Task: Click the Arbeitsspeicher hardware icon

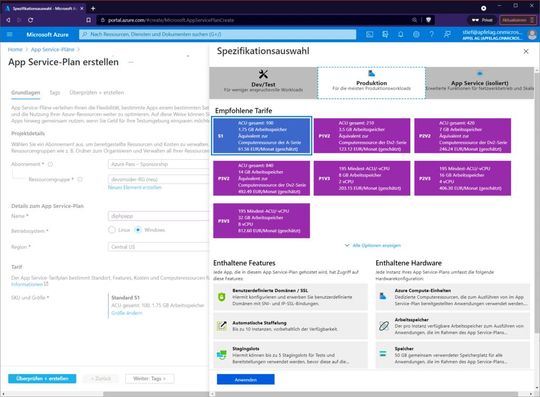Action: click(x=384, y=326)
